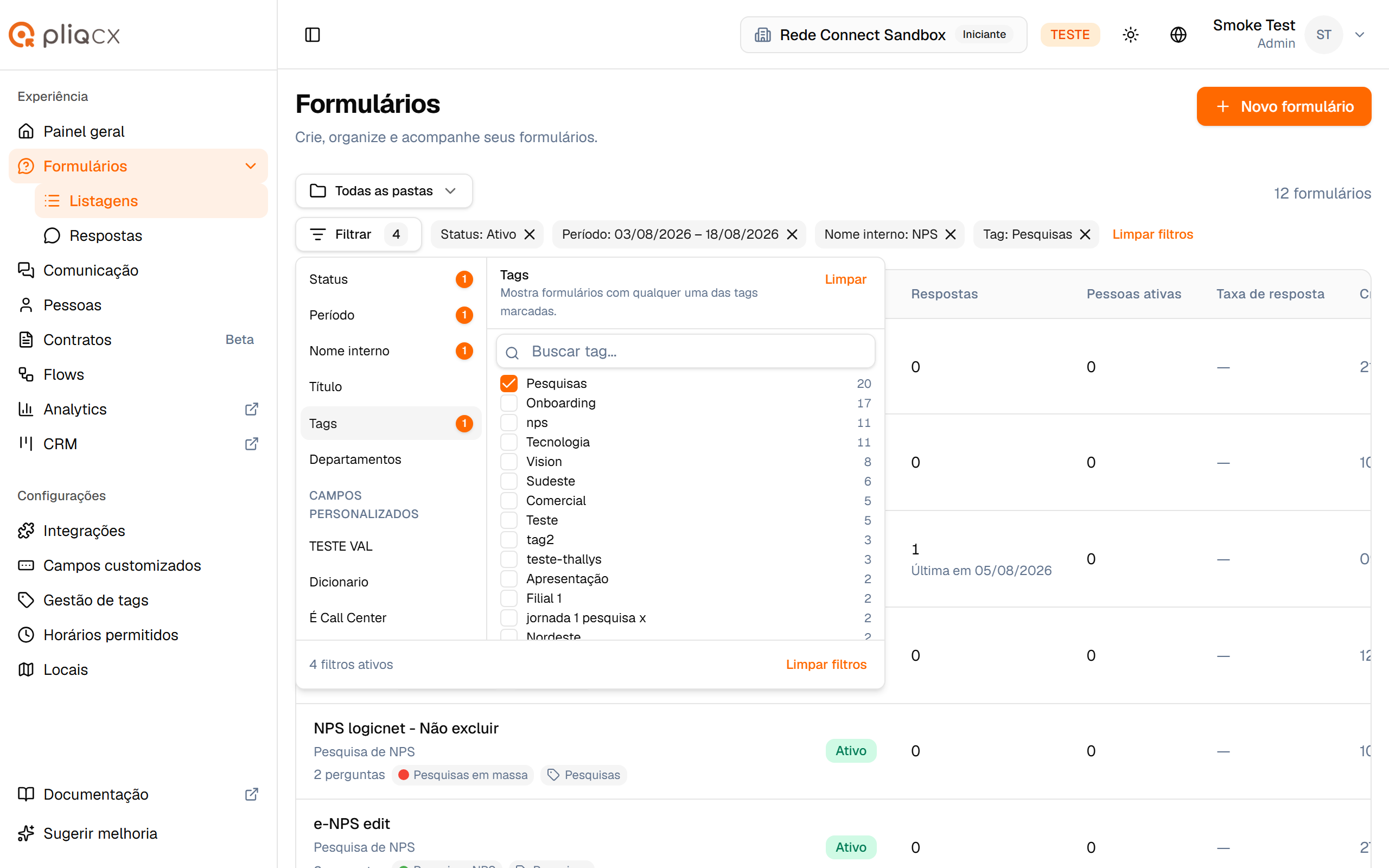
Task: Remove the Tag: Pesquisas chip
Action: click(1085, 234)
